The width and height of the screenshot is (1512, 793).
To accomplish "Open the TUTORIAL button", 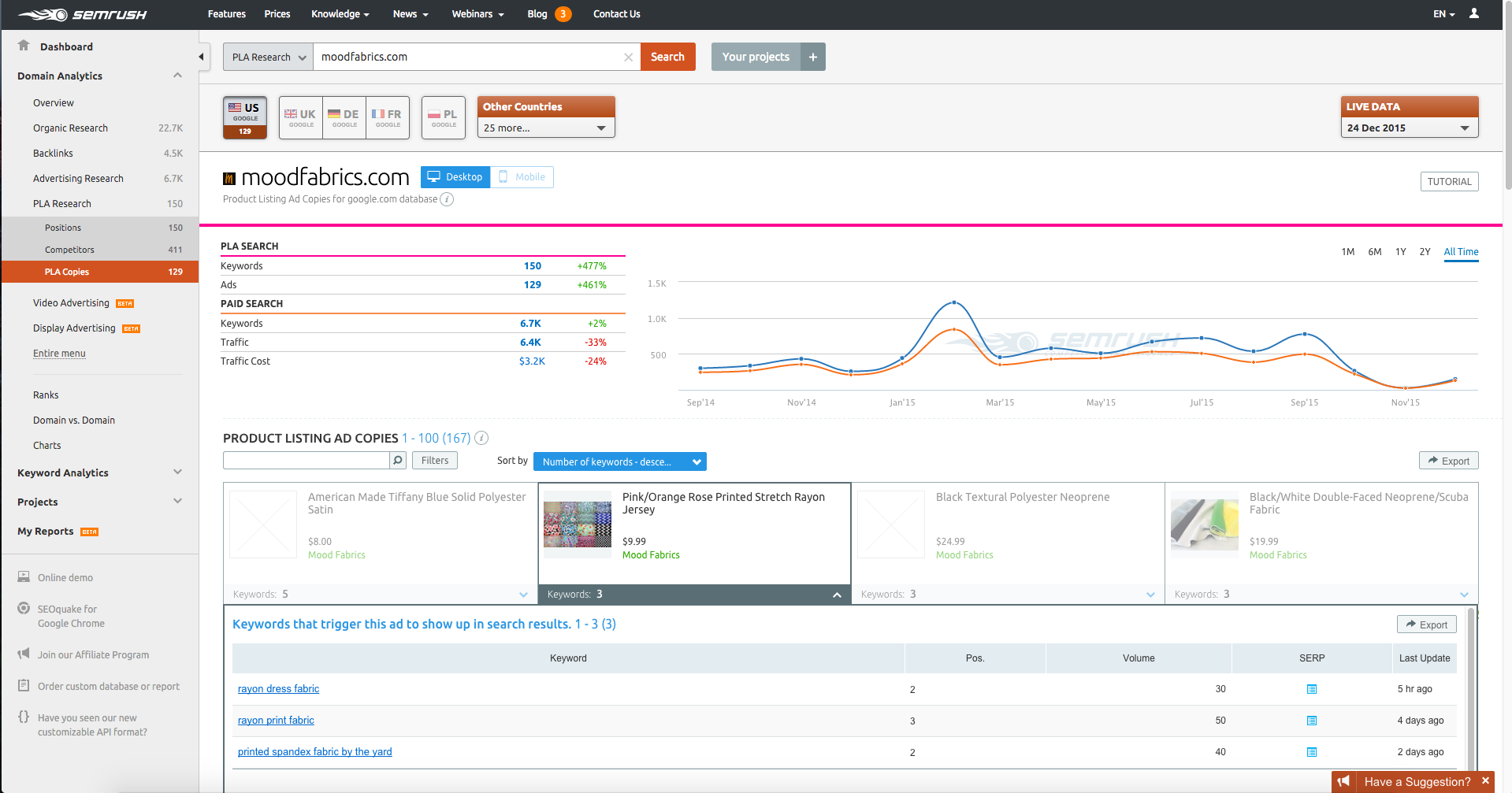I will click(x=1449, y=181).
